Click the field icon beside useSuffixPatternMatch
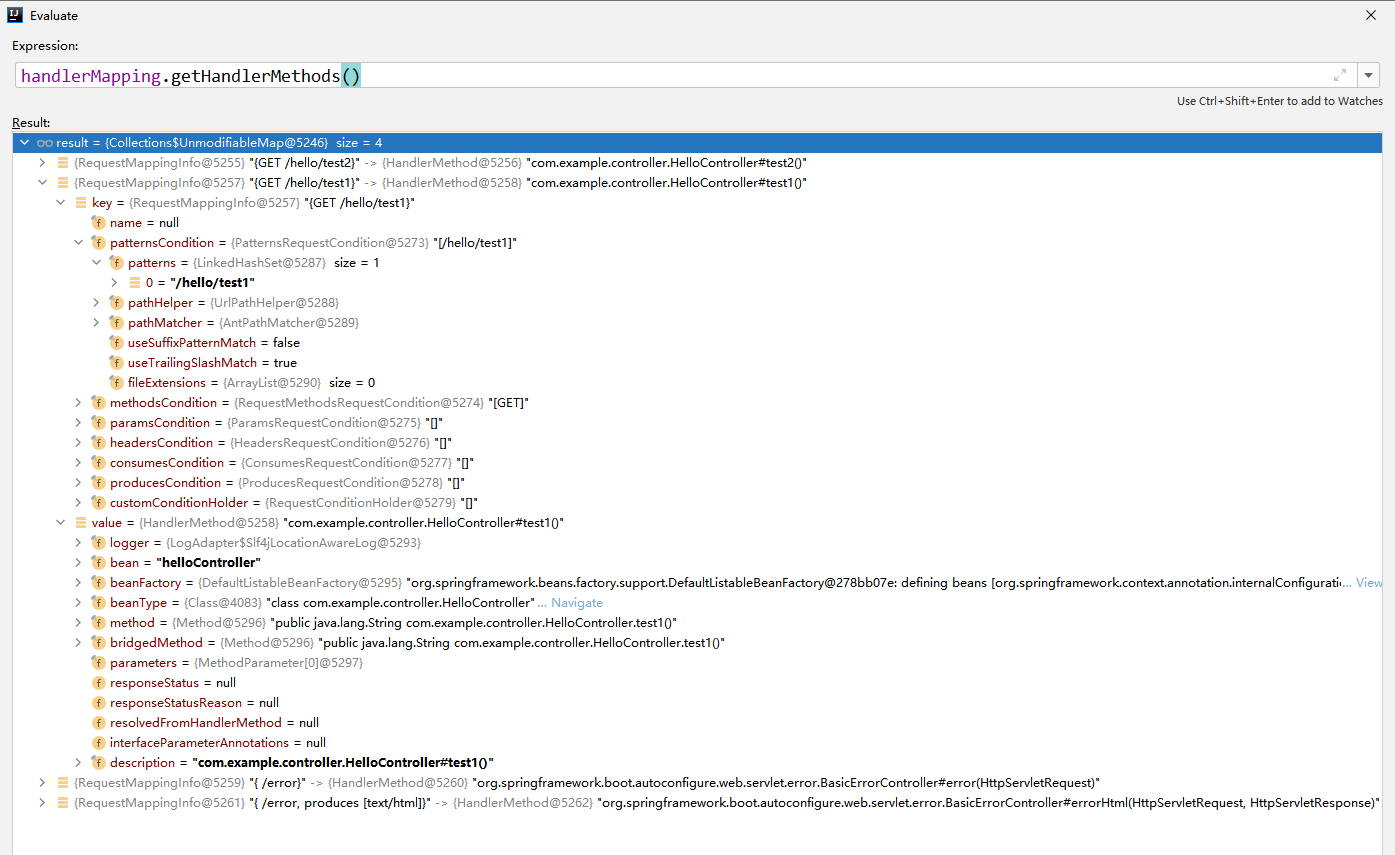Image resolution: width=1395 pixels, height=855 pixels. click(117, 343)
